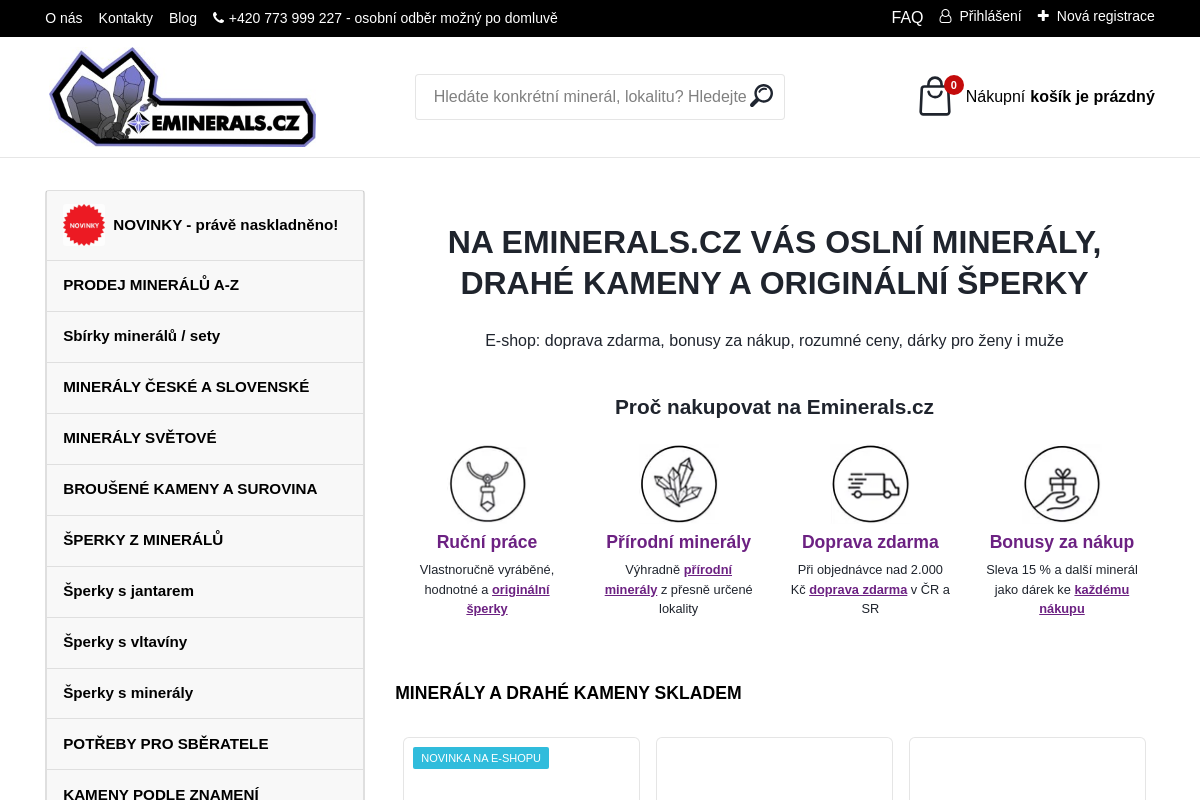Click the delivery truck icon
Viewport: 1200px width, 800px height.
coord(871,484)
